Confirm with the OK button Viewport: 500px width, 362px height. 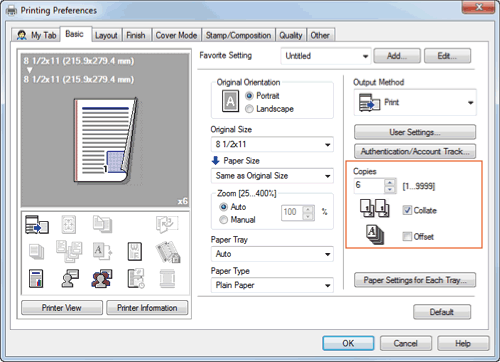click(x=348, y=343)
